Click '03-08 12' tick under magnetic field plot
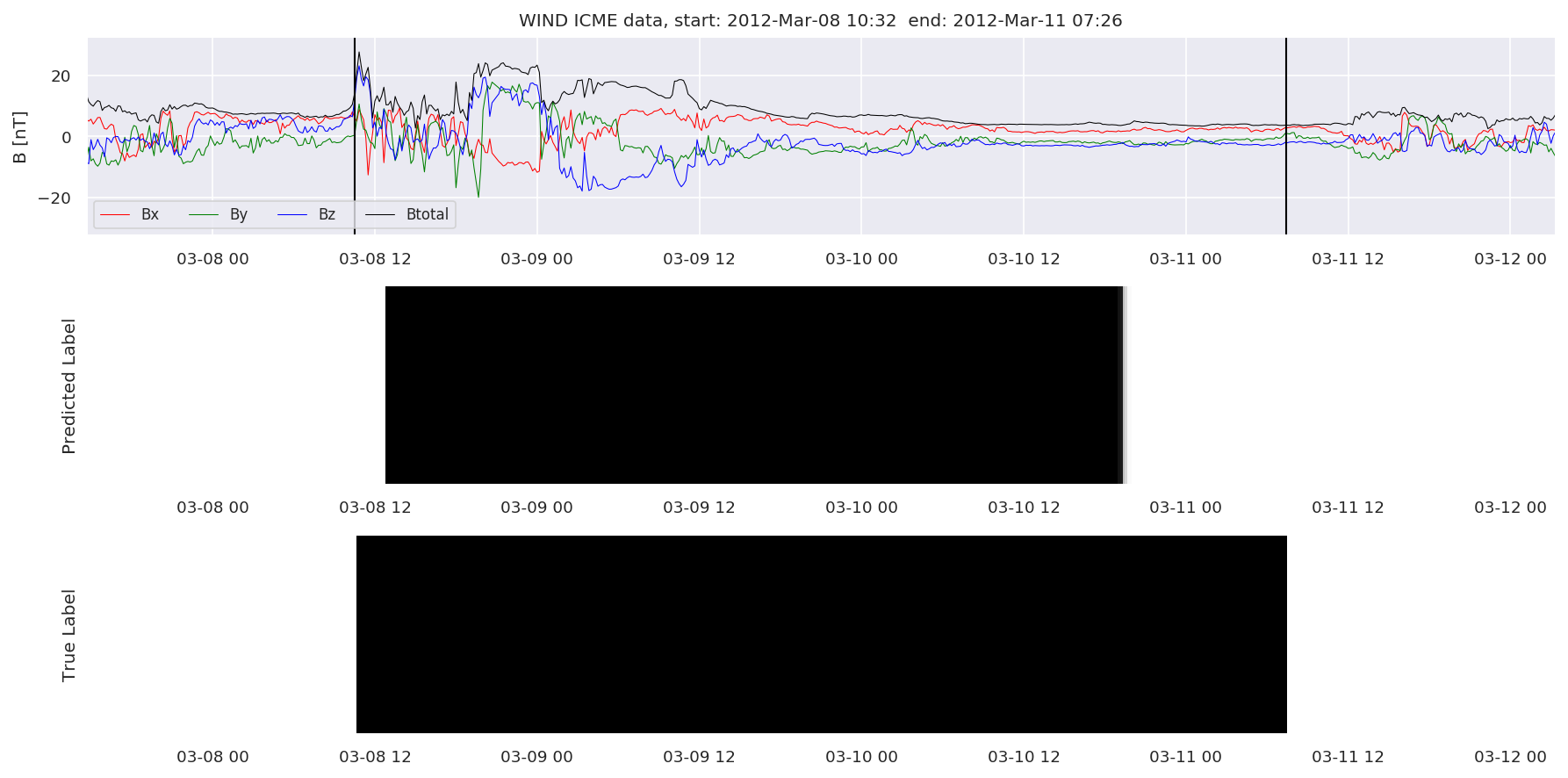This screenshot has width=1568, height=778. (x=375, y=259)
